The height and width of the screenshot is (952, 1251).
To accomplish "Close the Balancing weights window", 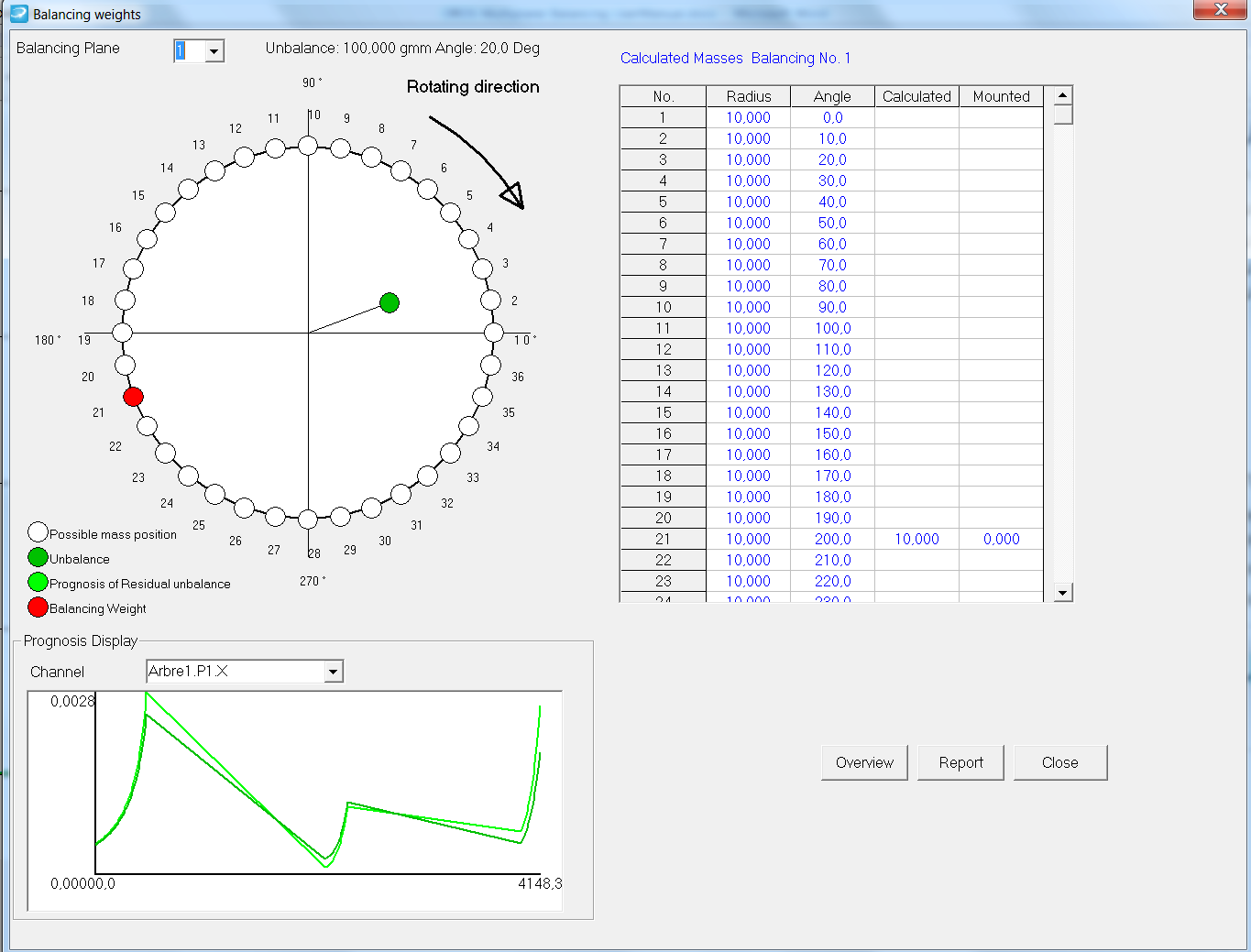I will [x=1221, y=9].
